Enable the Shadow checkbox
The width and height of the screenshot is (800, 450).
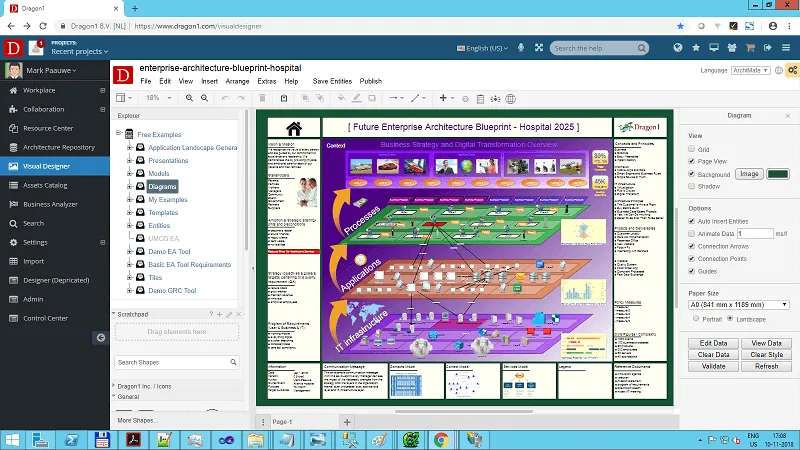(x=691, y=186)
